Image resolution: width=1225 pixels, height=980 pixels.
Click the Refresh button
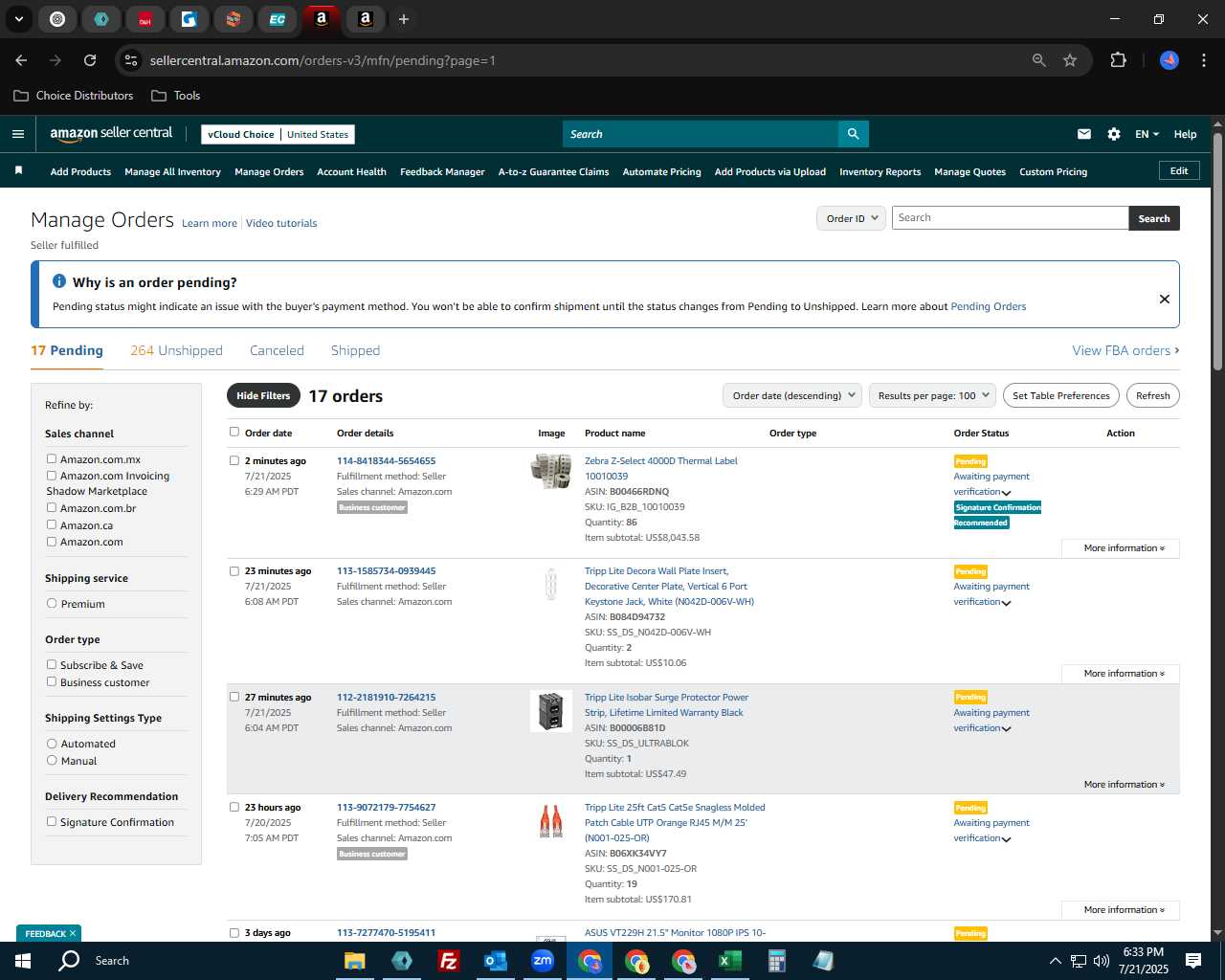tap(1152, 395)
